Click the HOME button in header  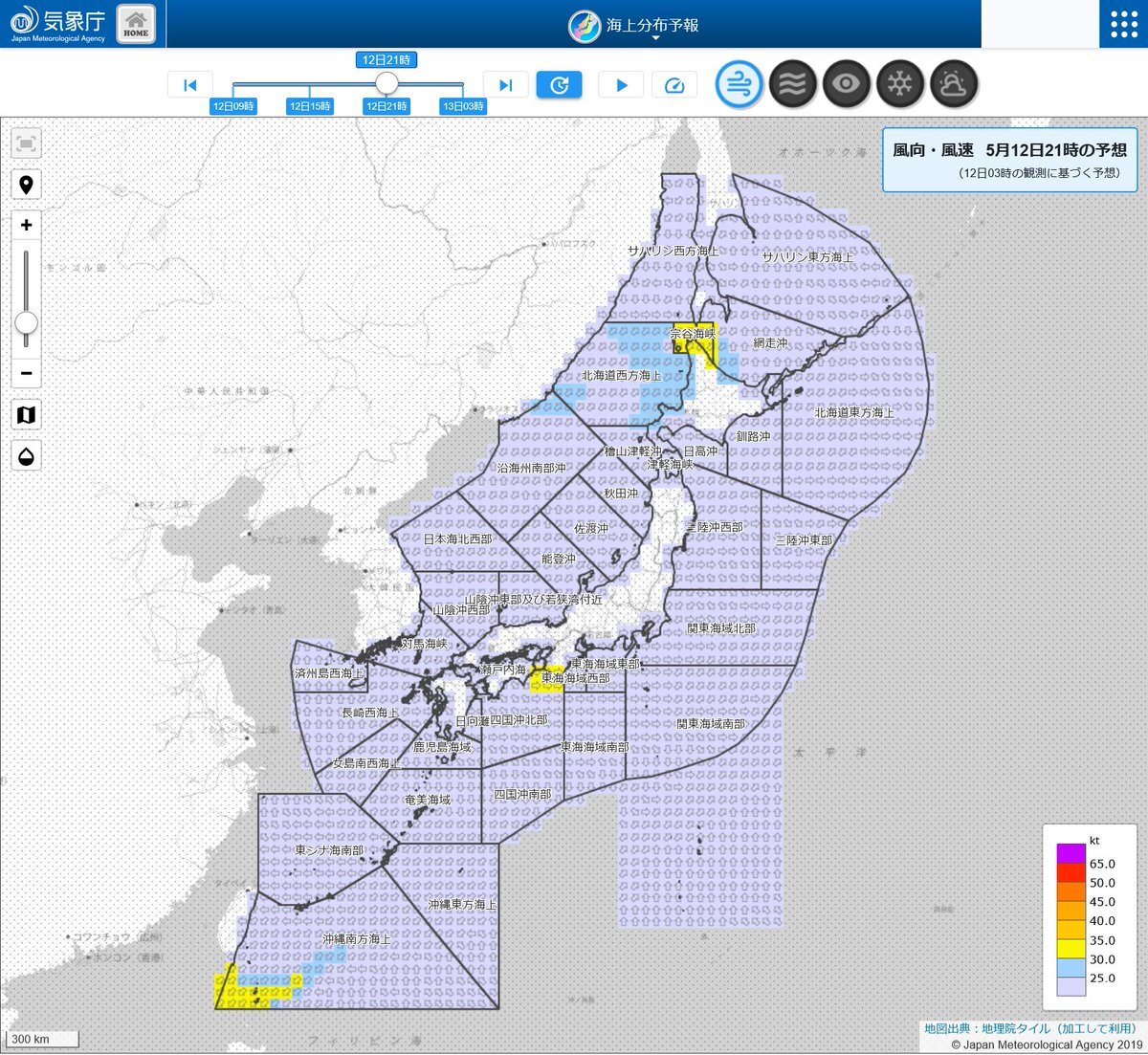pyautogui.click(x=136, y=24)
